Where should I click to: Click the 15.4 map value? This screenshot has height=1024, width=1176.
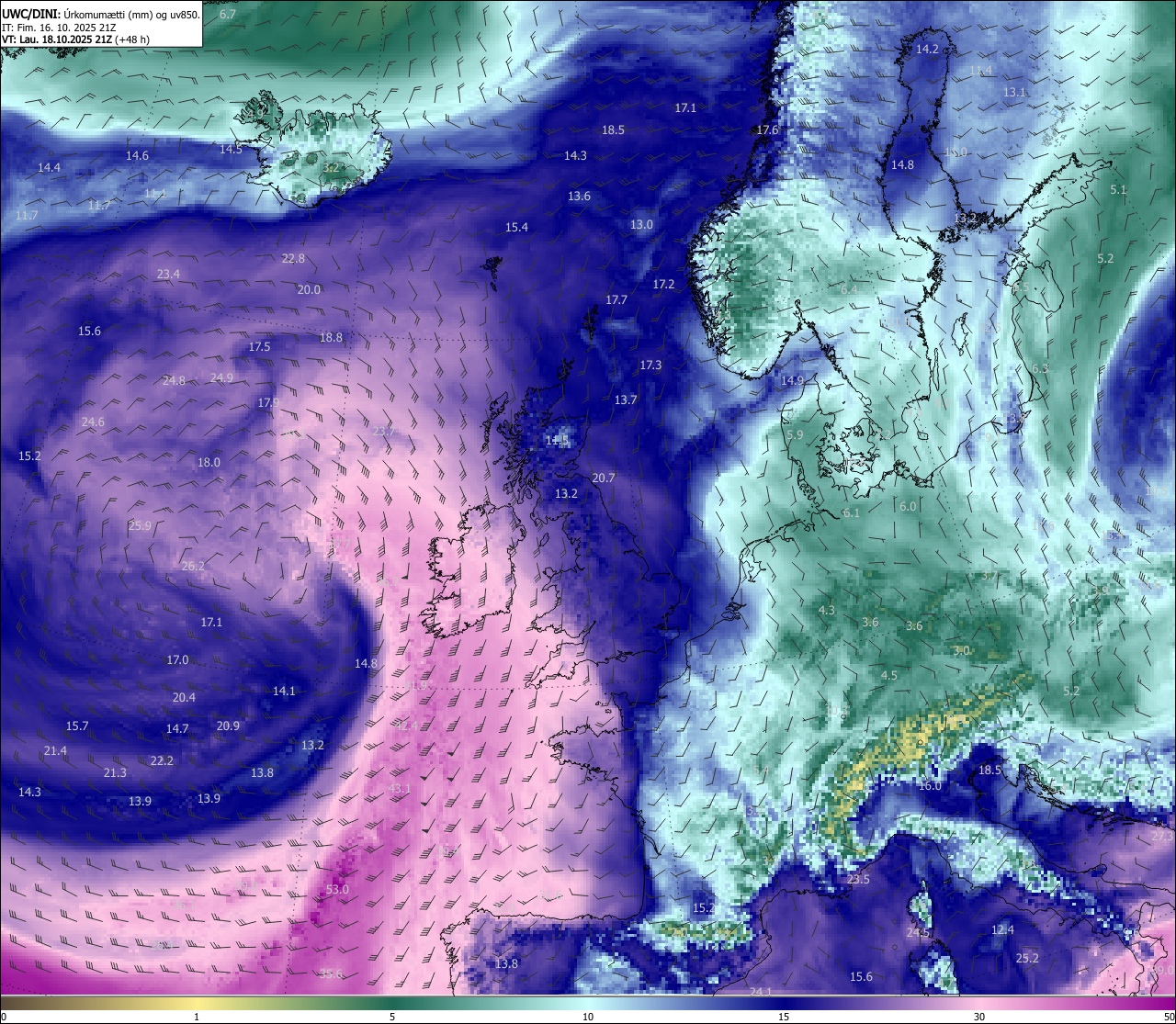[x=516, y=227]
